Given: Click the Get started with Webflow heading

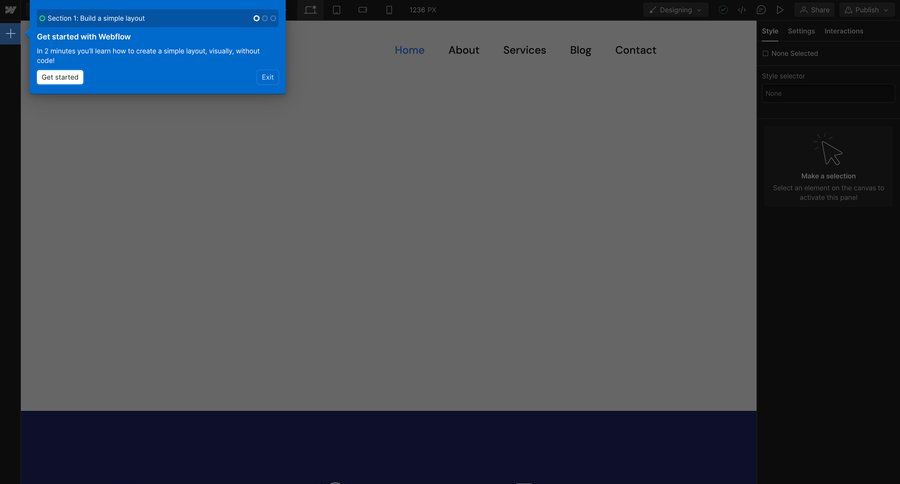Looking at the screenshot, I should pos(84,37).
